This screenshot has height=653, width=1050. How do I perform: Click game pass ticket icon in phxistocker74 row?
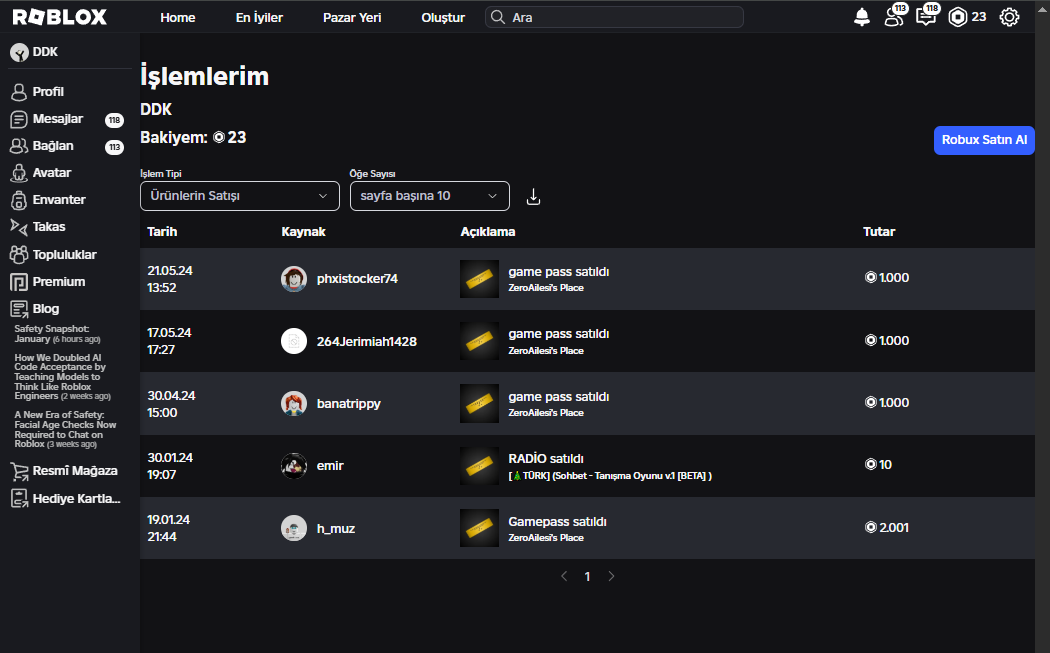point(479,279)
